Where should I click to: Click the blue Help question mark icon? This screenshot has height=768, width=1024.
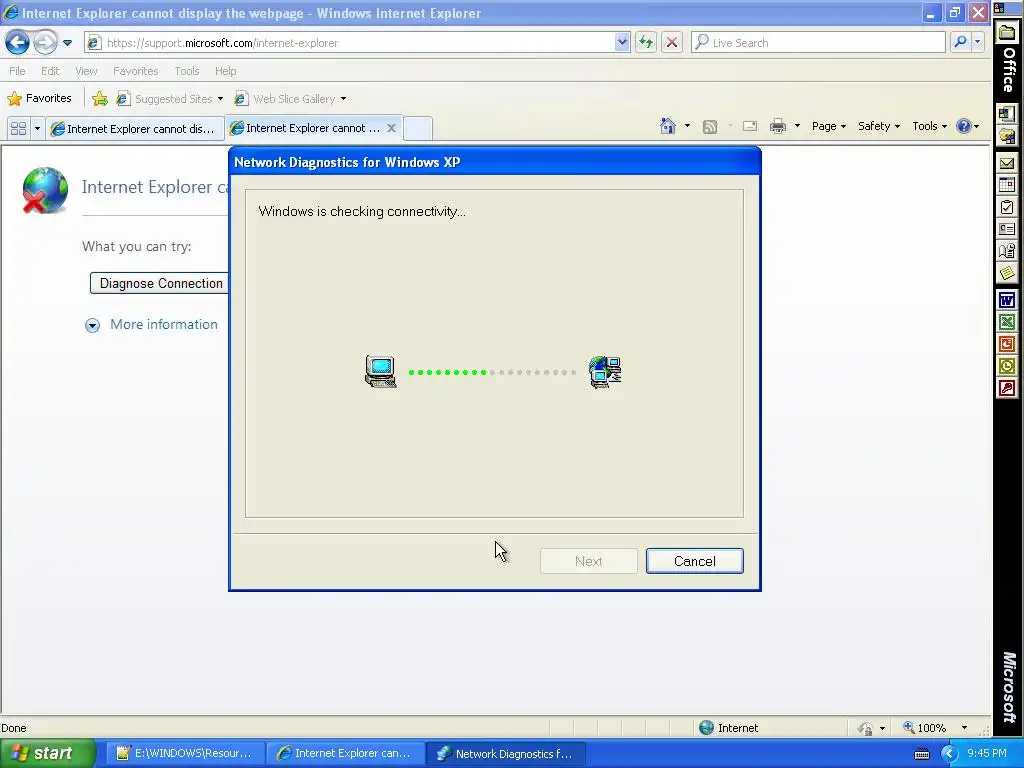coord(963,126)
